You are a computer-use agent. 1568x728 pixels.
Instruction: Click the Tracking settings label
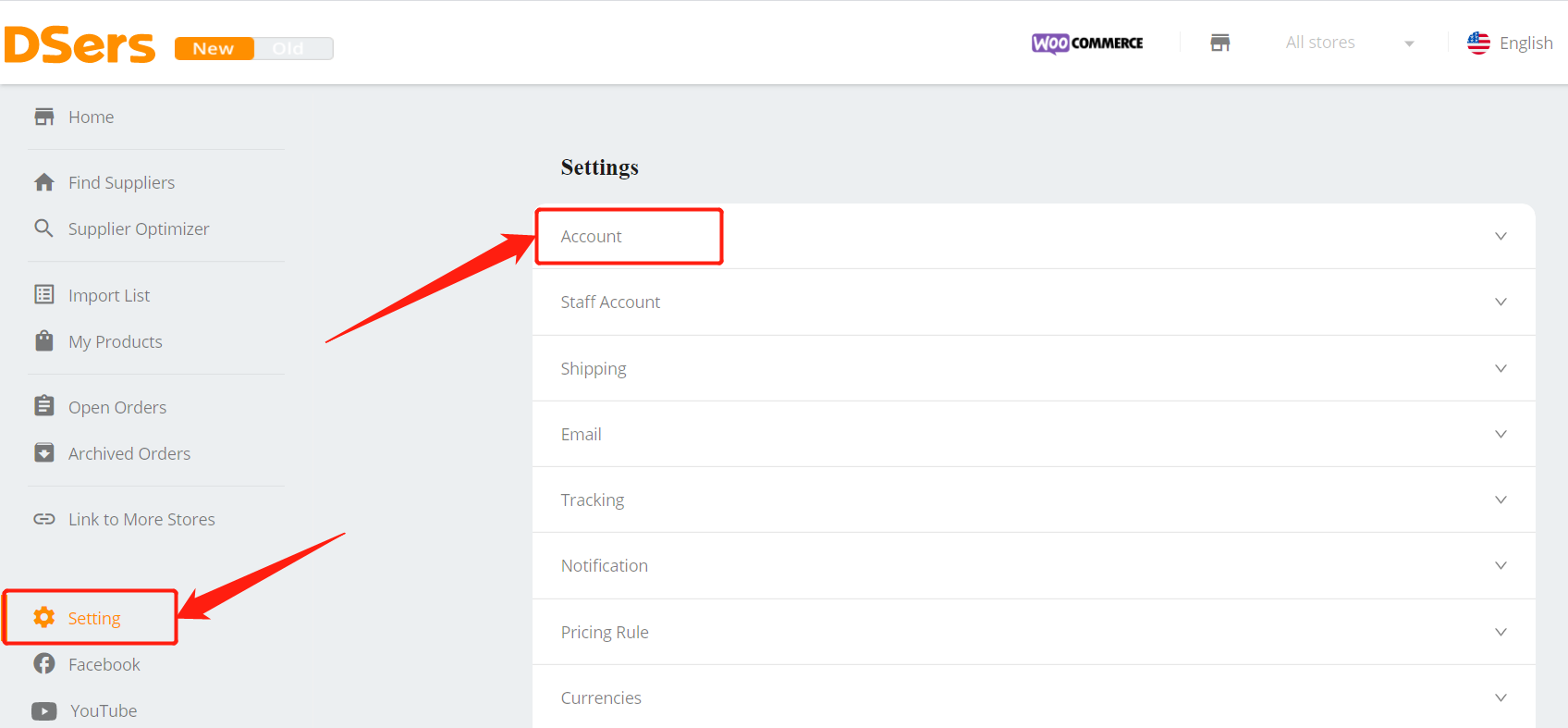click(x=593, y=500)
